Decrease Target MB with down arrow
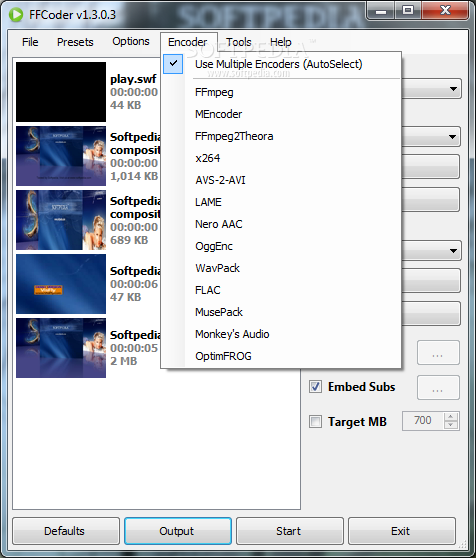 451,425
